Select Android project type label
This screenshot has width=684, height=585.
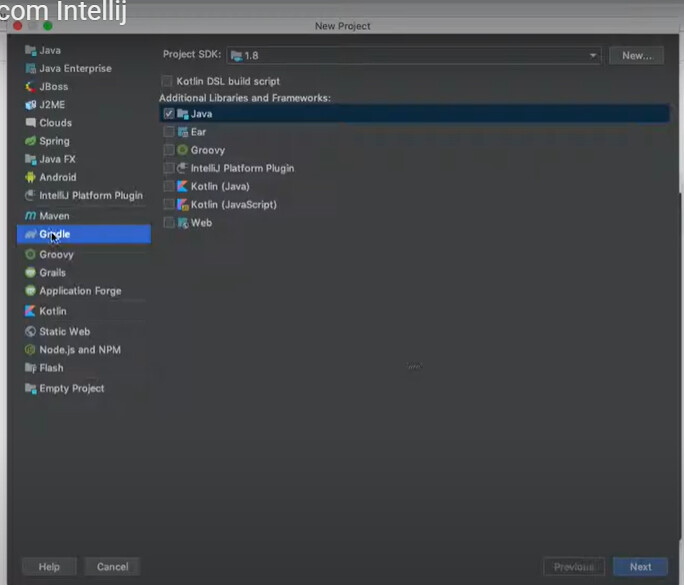tap(58, 177)
